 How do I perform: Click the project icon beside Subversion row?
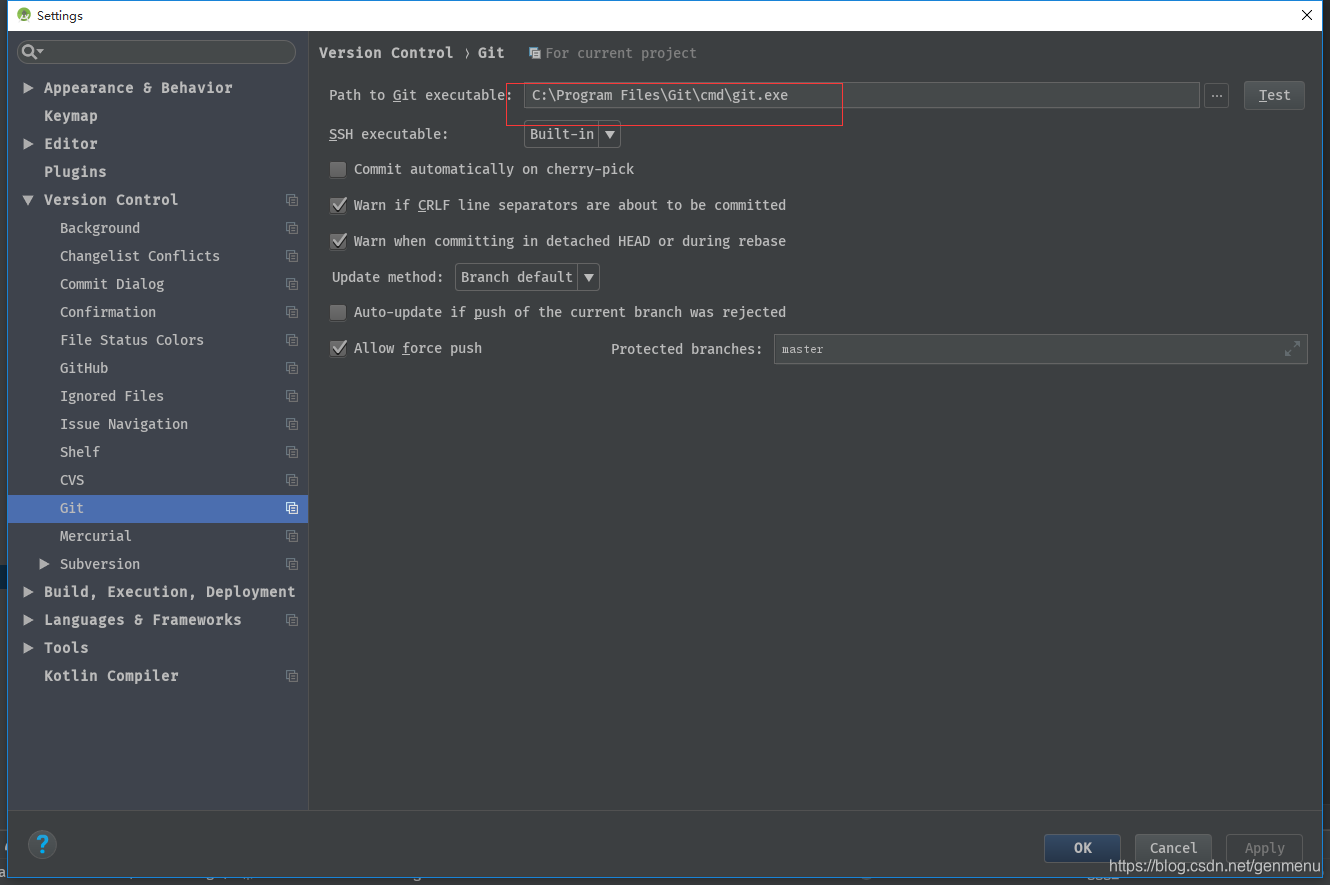[x=292, y=564]
